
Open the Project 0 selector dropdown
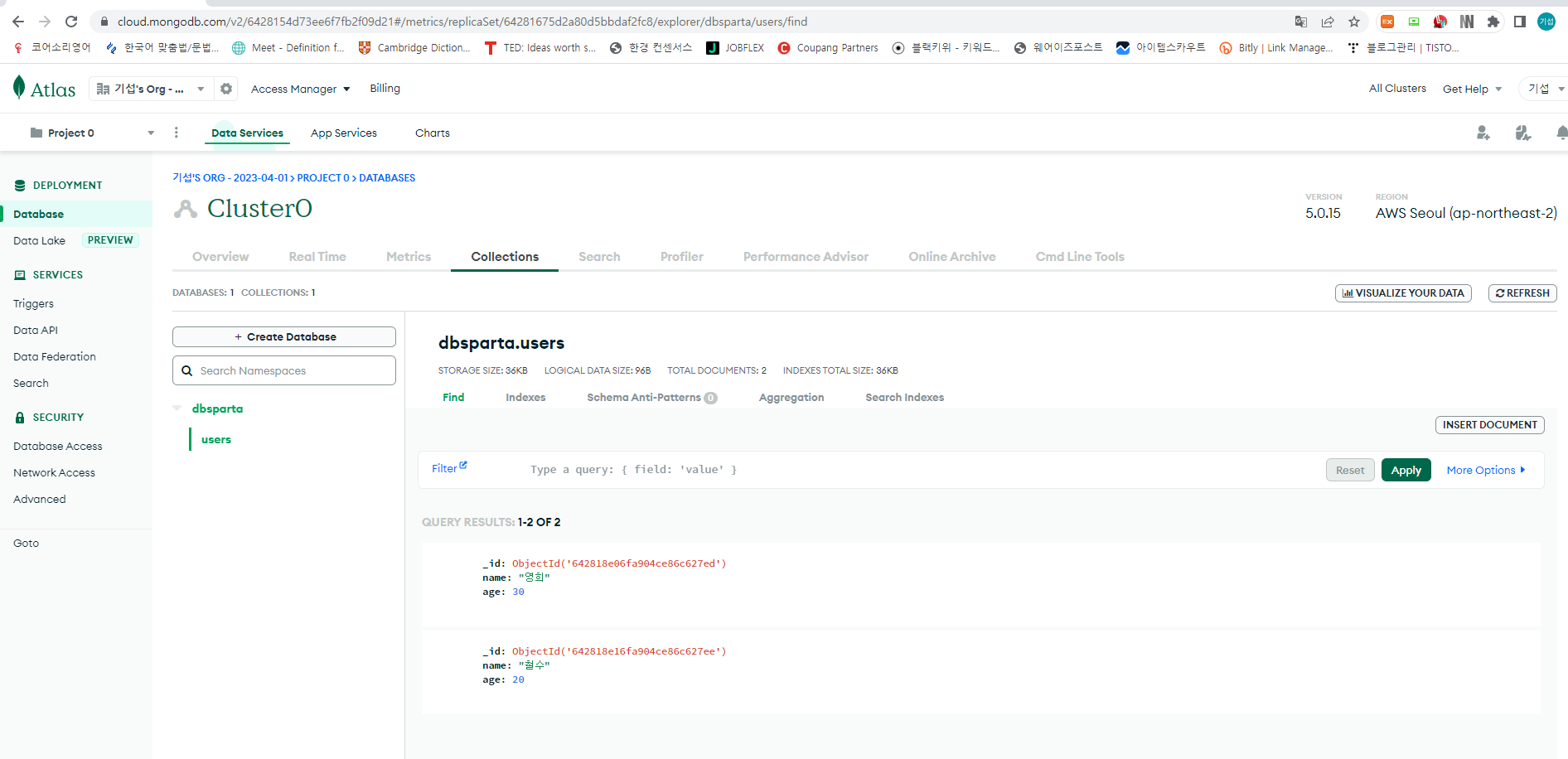coord(92,133)
